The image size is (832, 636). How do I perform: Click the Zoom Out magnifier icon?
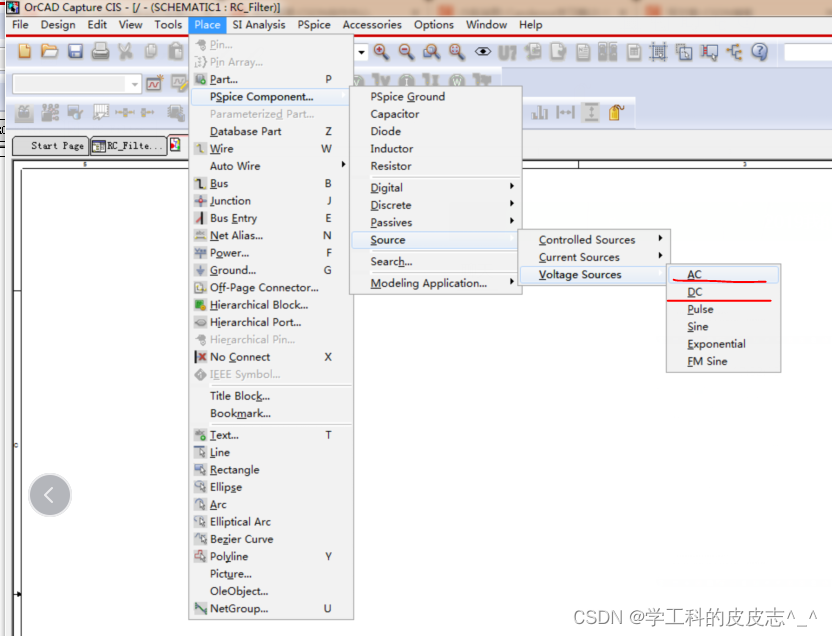click(406, 51)
